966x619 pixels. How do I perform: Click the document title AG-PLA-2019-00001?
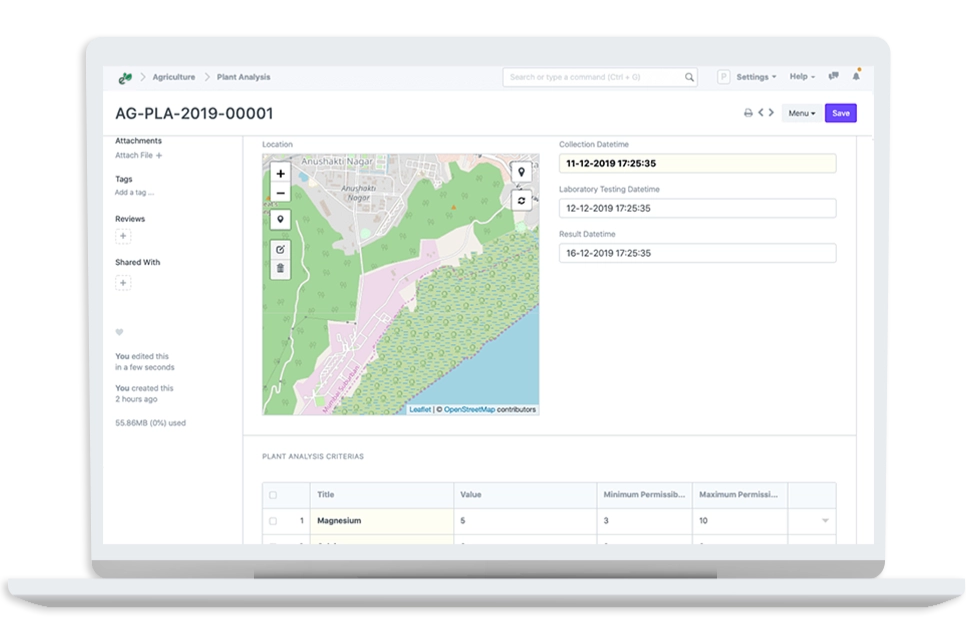tap(194, 113)
